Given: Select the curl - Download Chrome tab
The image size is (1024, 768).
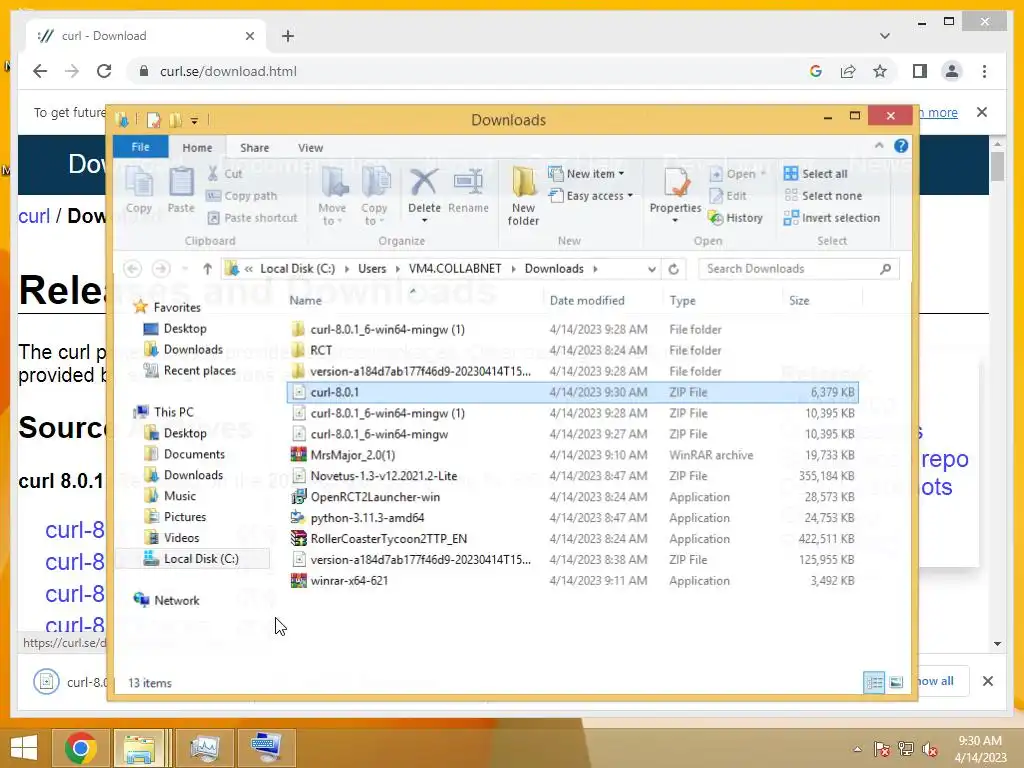Looking at the screenshot, I should tap(146, 36).
